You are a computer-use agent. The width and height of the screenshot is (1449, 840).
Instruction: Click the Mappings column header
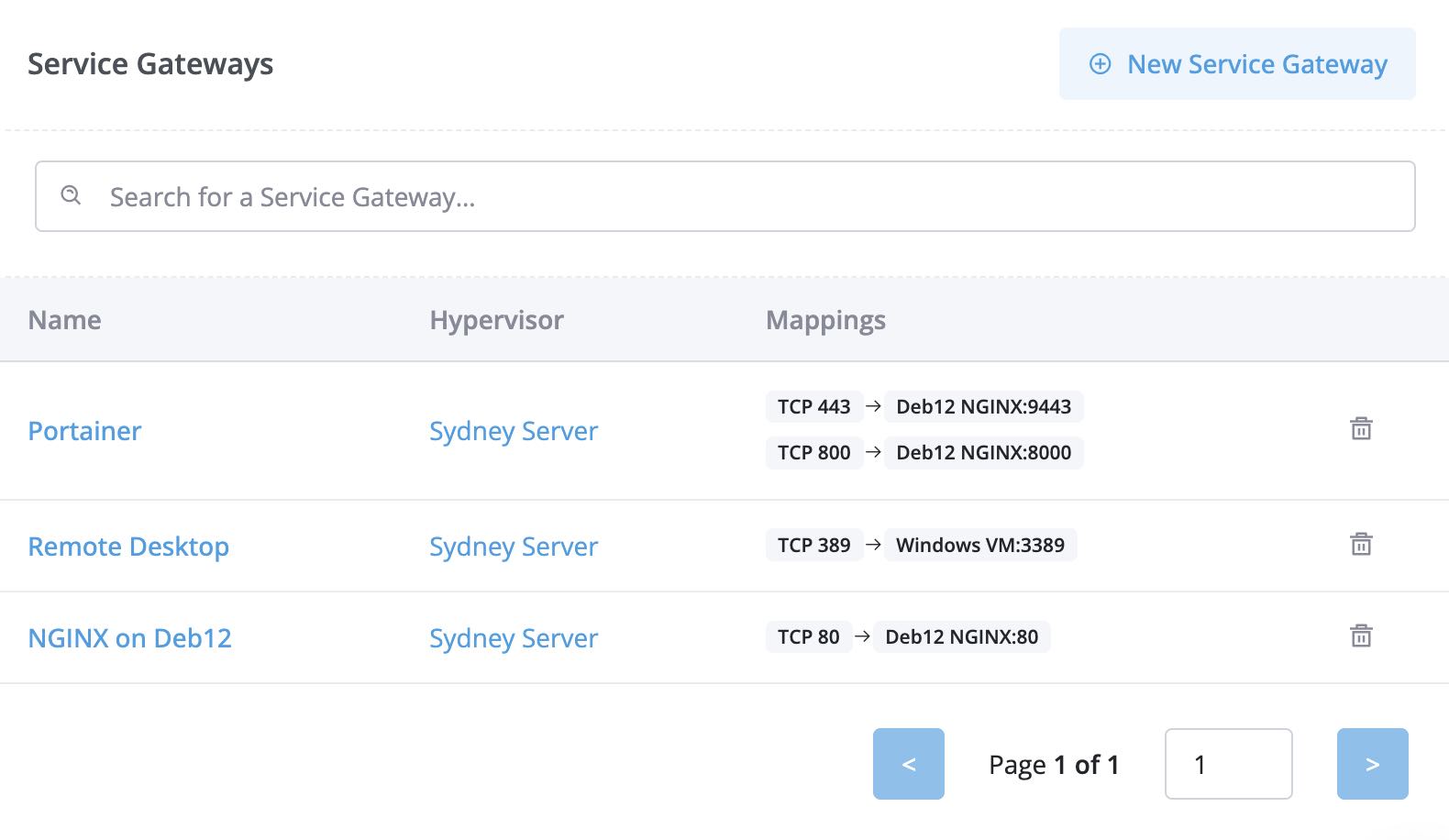pyautogui.click(x=825, y=320)
